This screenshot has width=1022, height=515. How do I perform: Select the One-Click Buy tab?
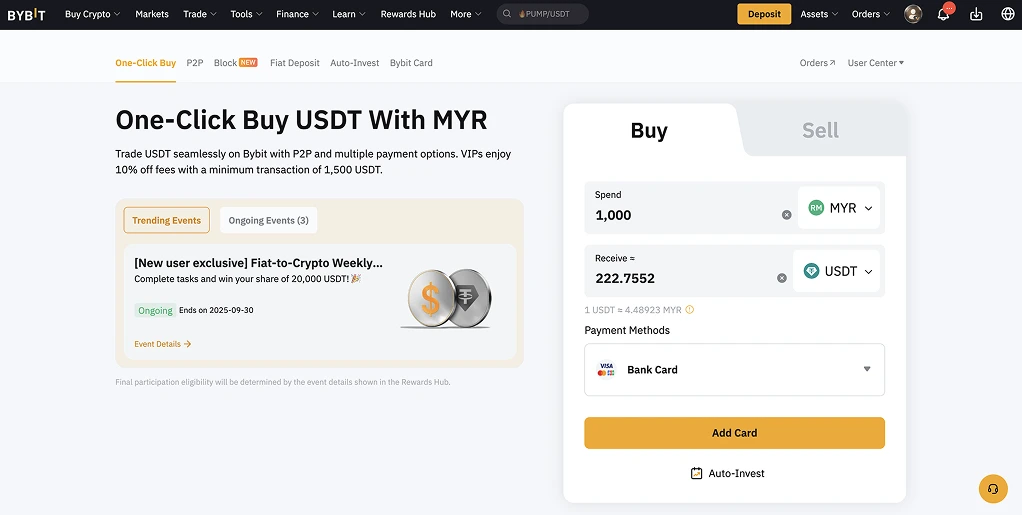pyautogui.click(x=145, y=63)
